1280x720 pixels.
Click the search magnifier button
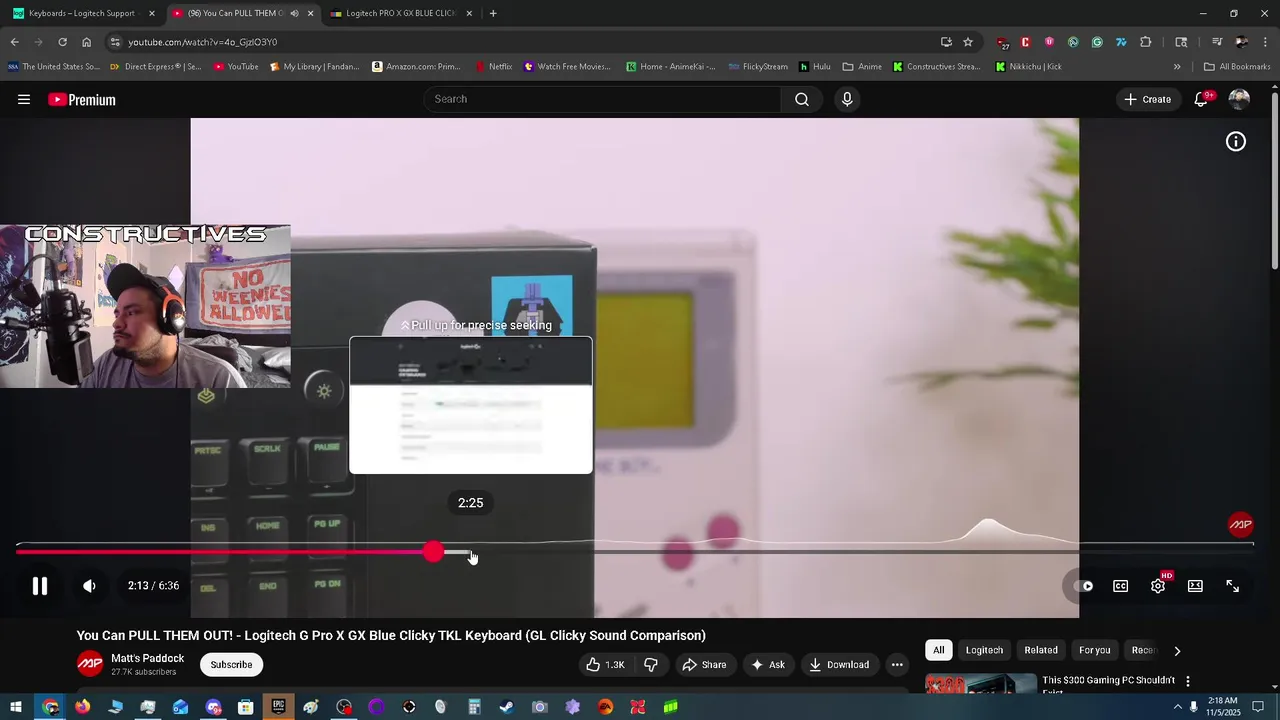(x=802, y=99)
